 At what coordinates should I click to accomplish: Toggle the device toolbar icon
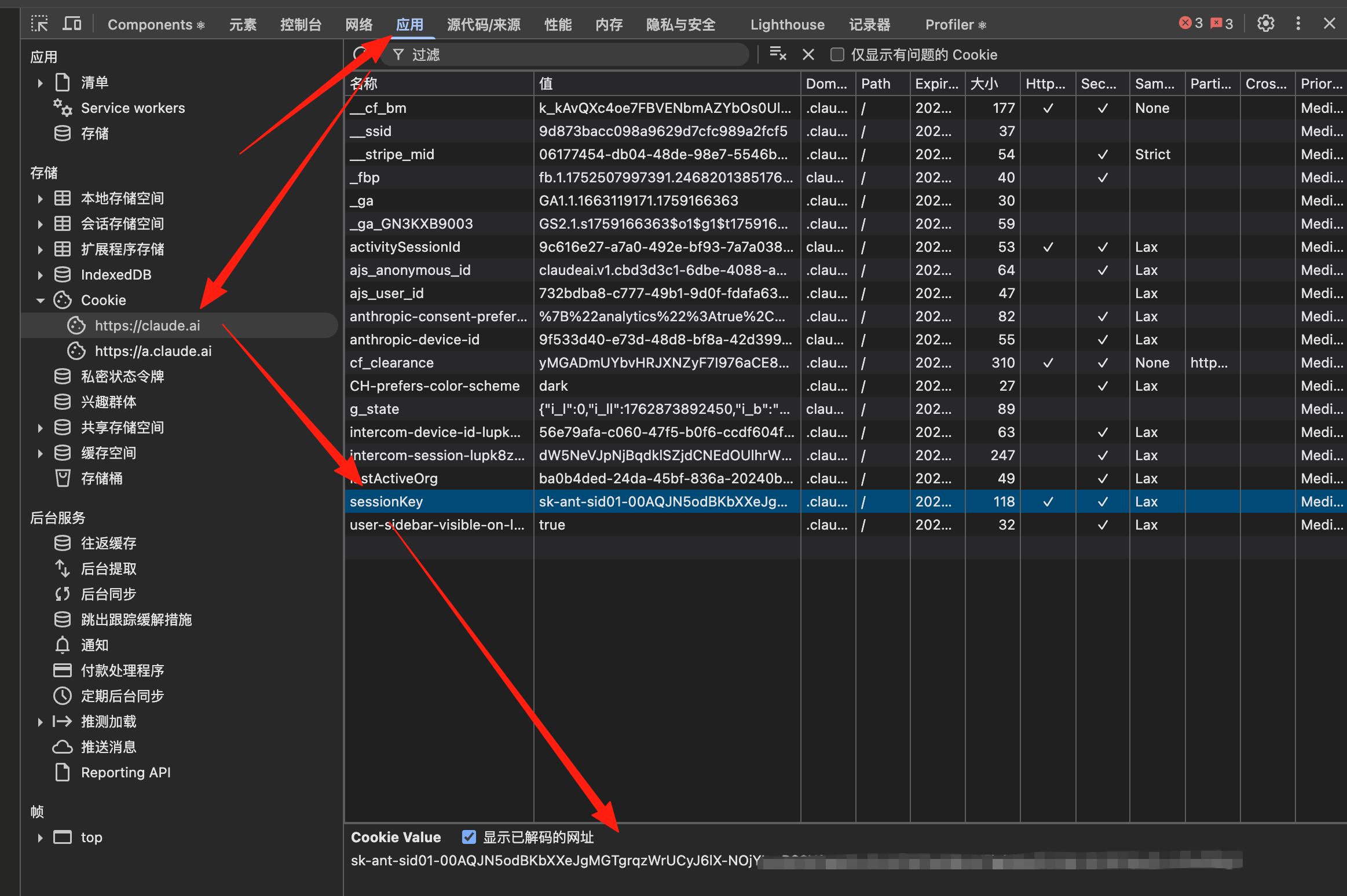[x=72, y=24]
